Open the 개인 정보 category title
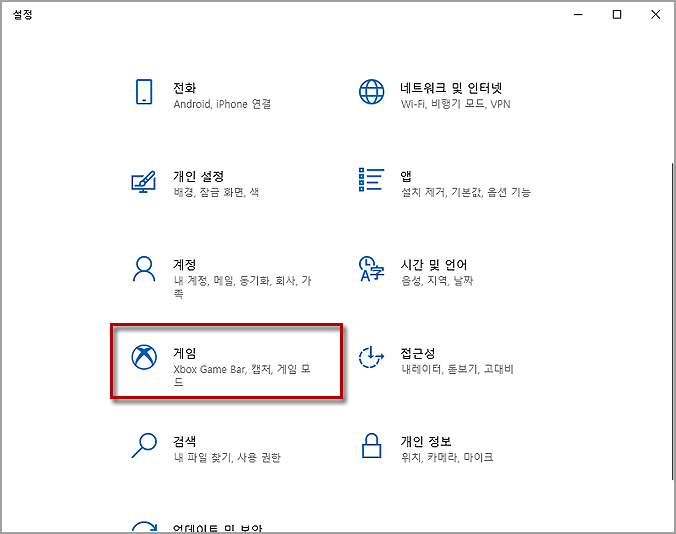The width and height of the screenshot is (676, 534). (426, 441)
